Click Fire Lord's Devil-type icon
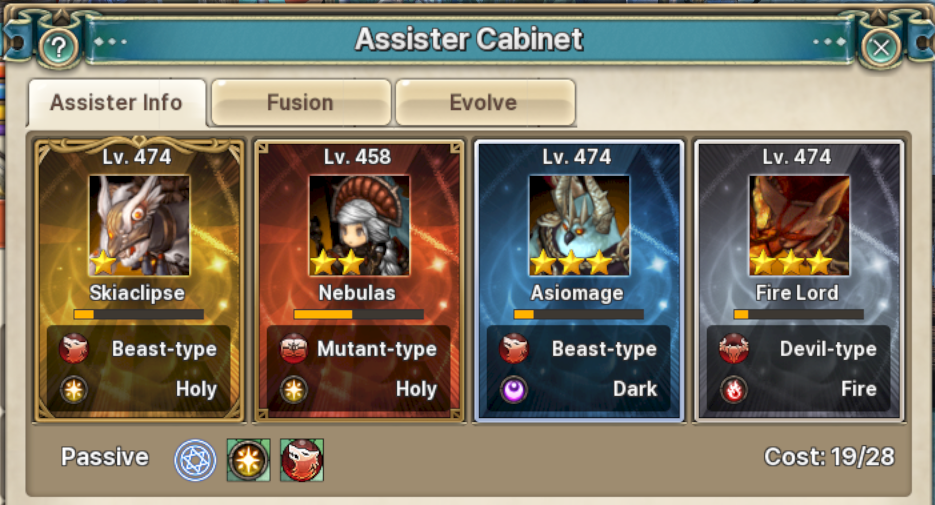This screenshot has width=935, height=505. tap(734, 349)
